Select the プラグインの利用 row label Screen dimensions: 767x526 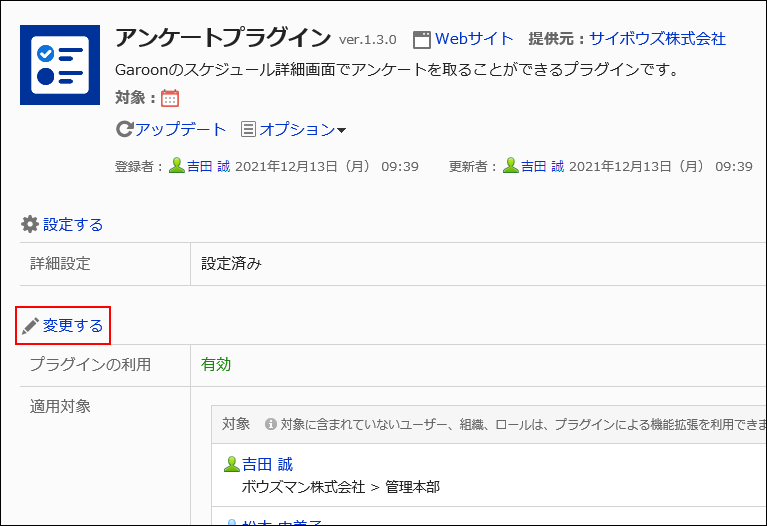coord(90,365)
